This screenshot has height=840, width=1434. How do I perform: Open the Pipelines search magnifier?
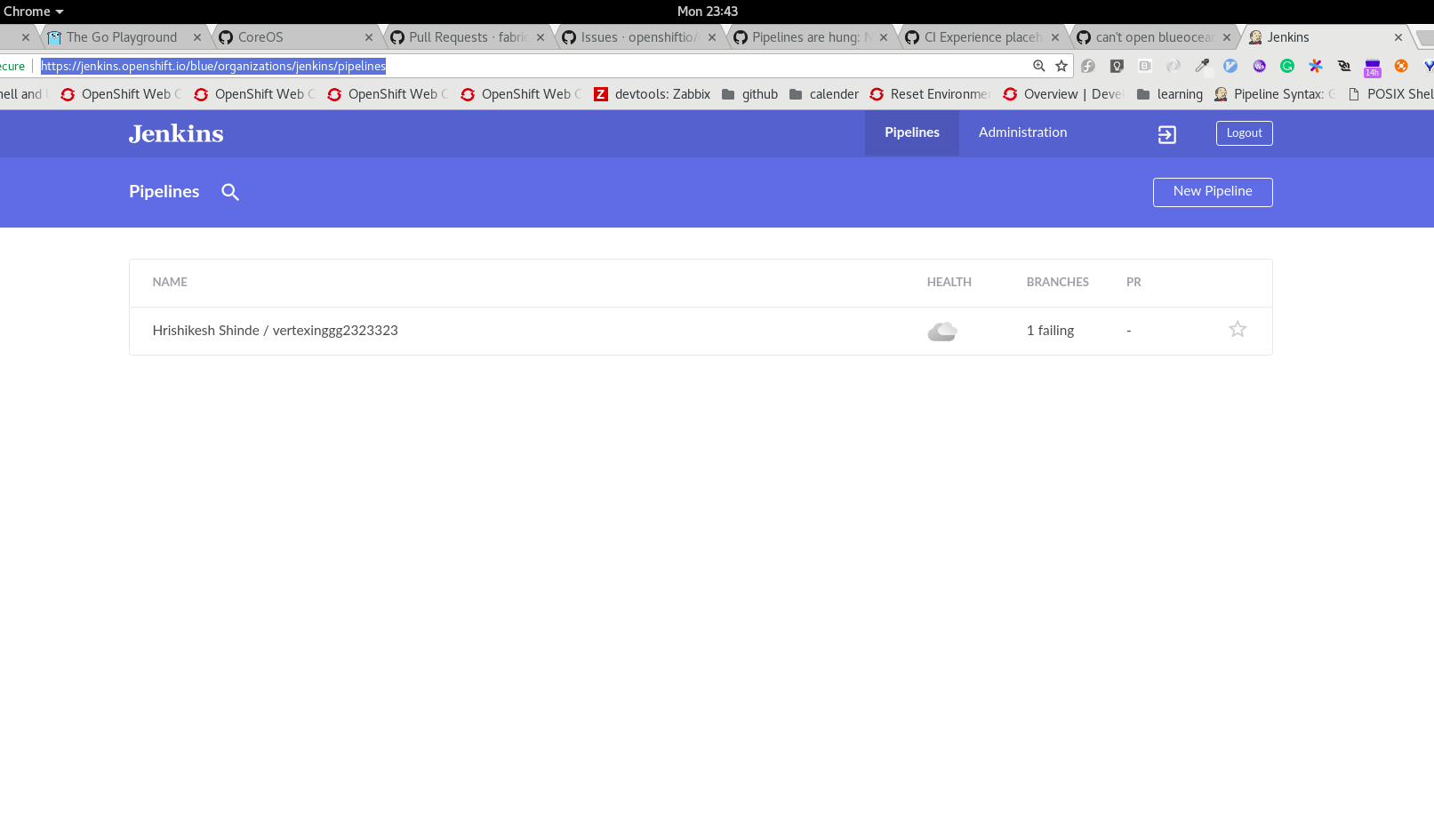point(230,192)
